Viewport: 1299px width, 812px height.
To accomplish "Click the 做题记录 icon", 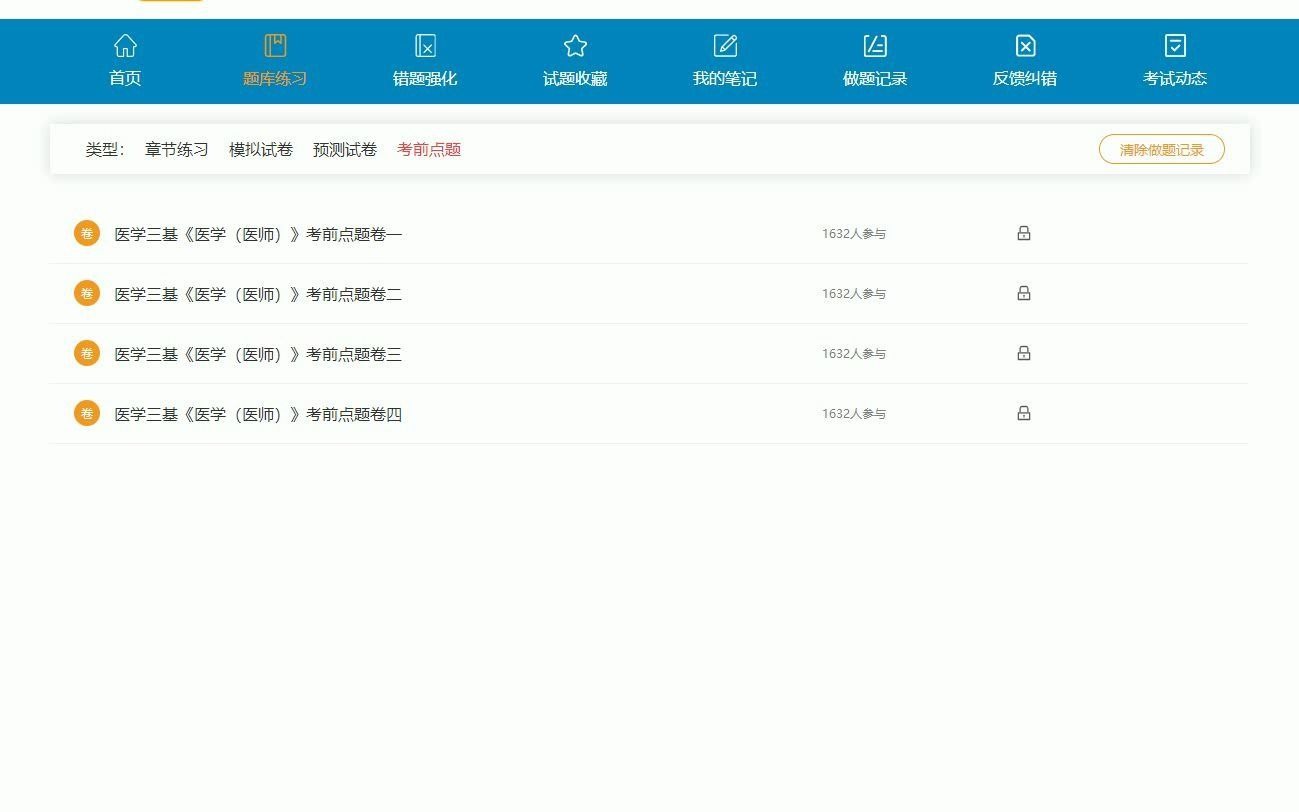I will pyautogui.click(x=875, y=46).
